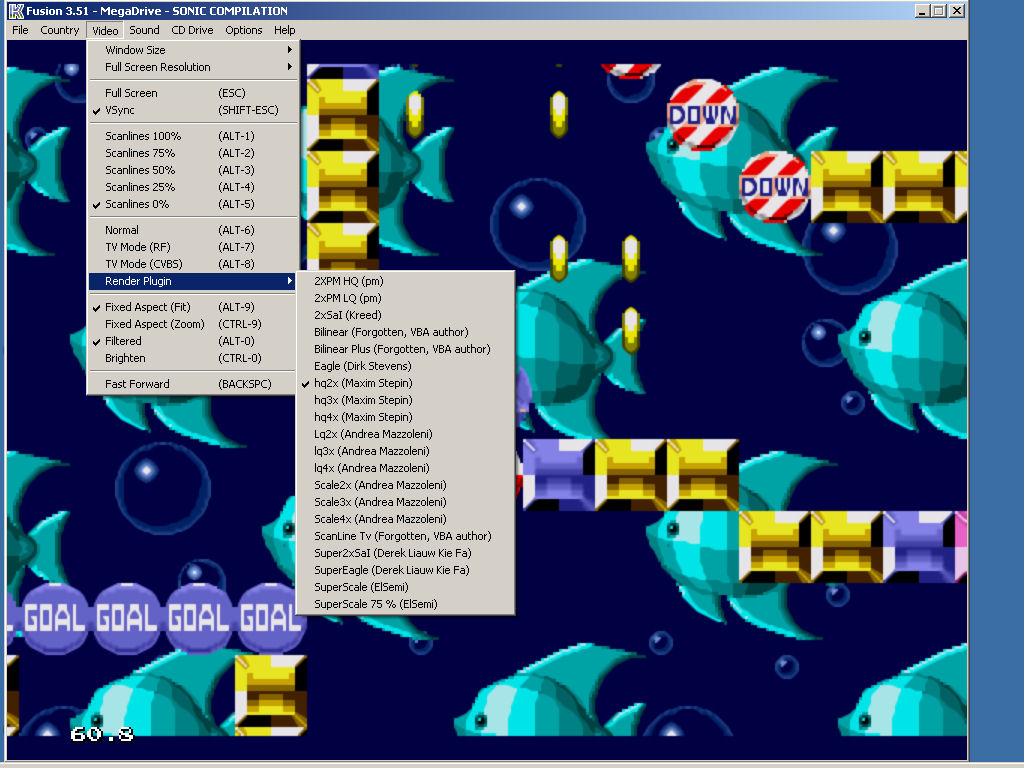Set Scanlines 25%
Screen dimensions: 1024x768
pos(193,187)
